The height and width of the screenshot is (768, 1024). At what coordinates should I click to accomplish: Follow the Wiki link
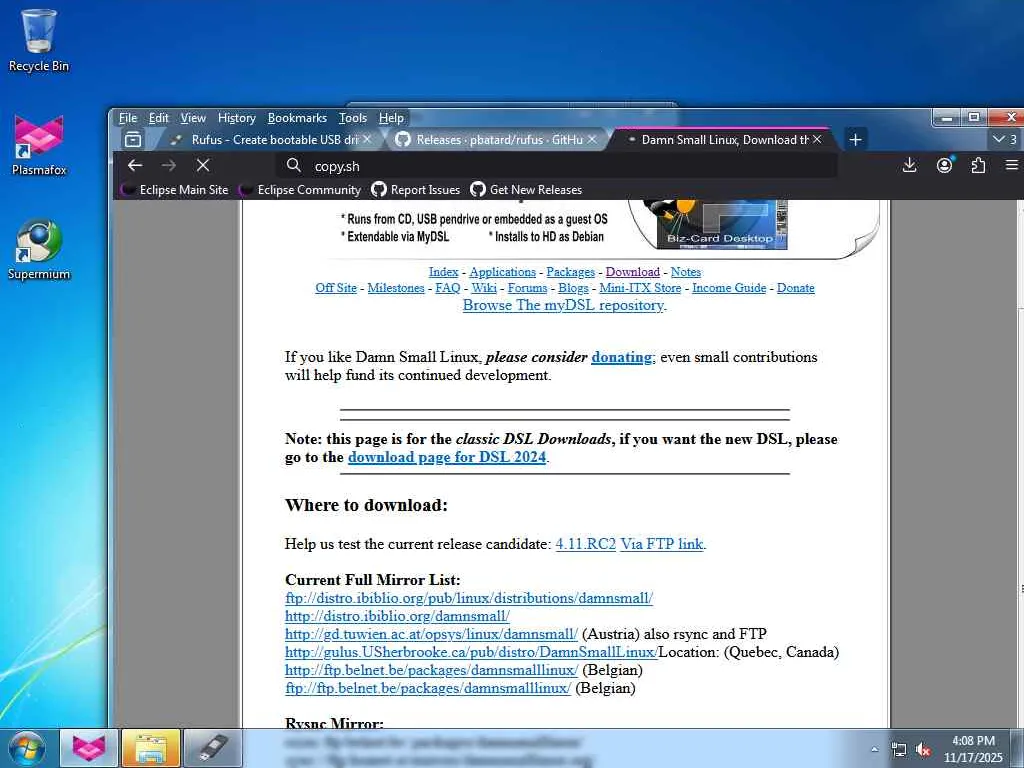tap(484, 288)
